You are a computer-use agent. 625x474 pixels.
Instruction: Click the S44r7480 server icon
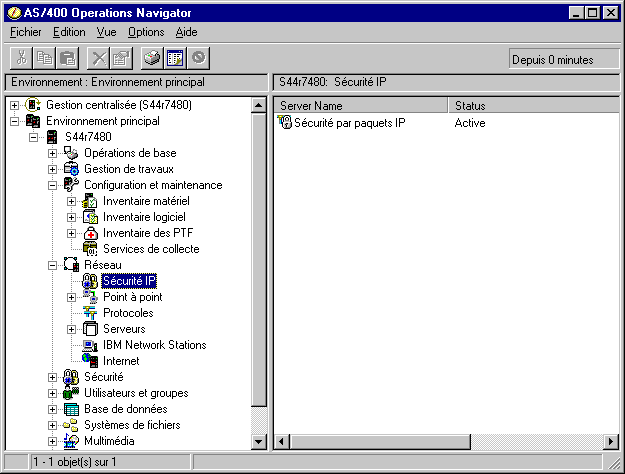click(x=52, y=137)
